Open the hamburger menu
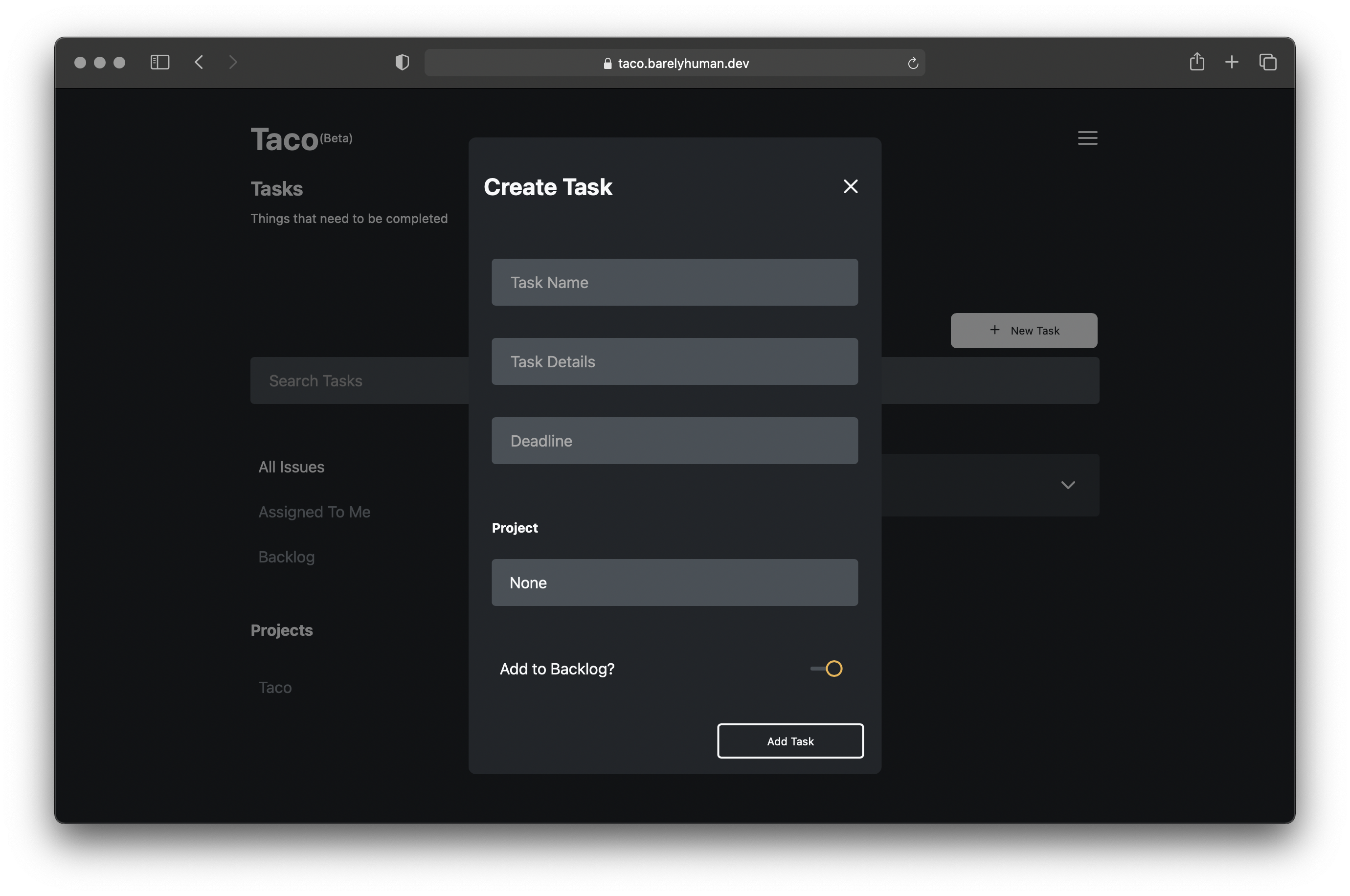This screenshot has width=1350, height=896. pos(1087,138)
